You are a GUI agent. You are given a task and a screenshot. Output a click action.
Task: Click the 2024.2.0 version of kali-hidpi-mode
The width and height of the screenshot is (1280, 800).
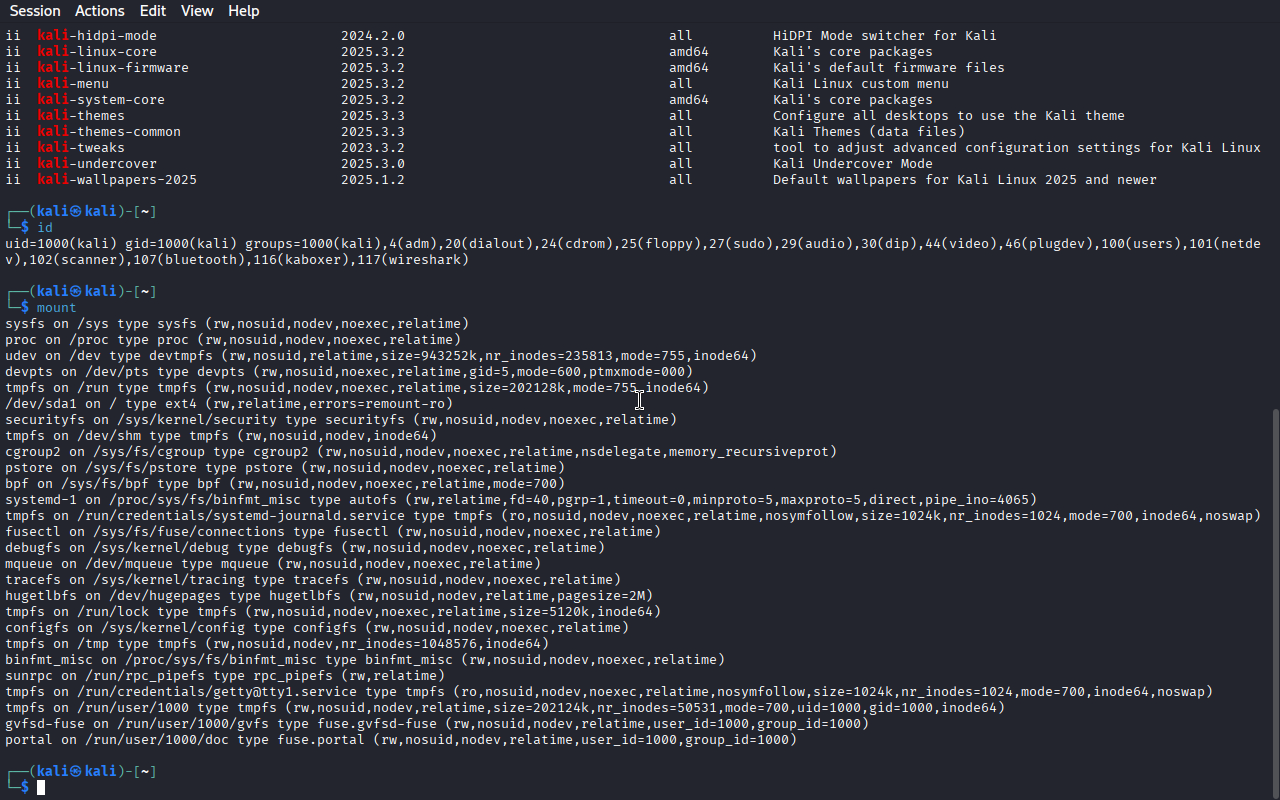pos(373,36)
